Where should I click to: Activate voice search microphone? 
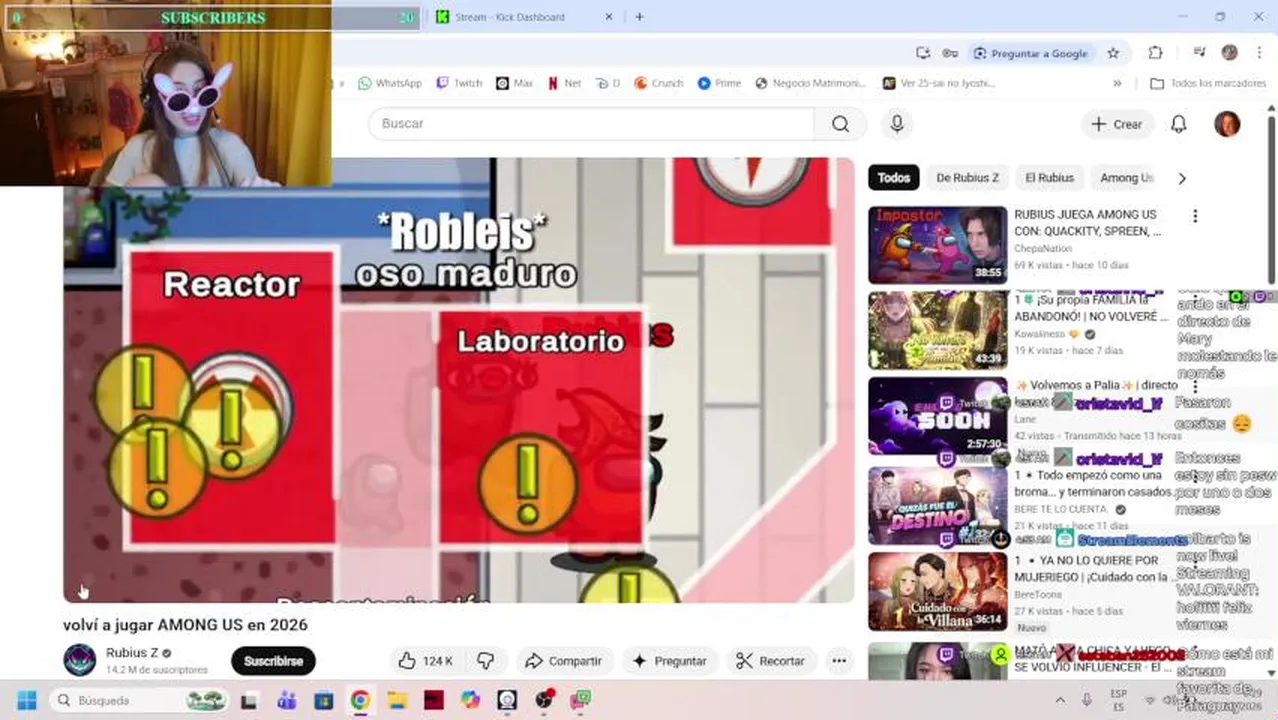pyautogui.click(x=897, y=124)
